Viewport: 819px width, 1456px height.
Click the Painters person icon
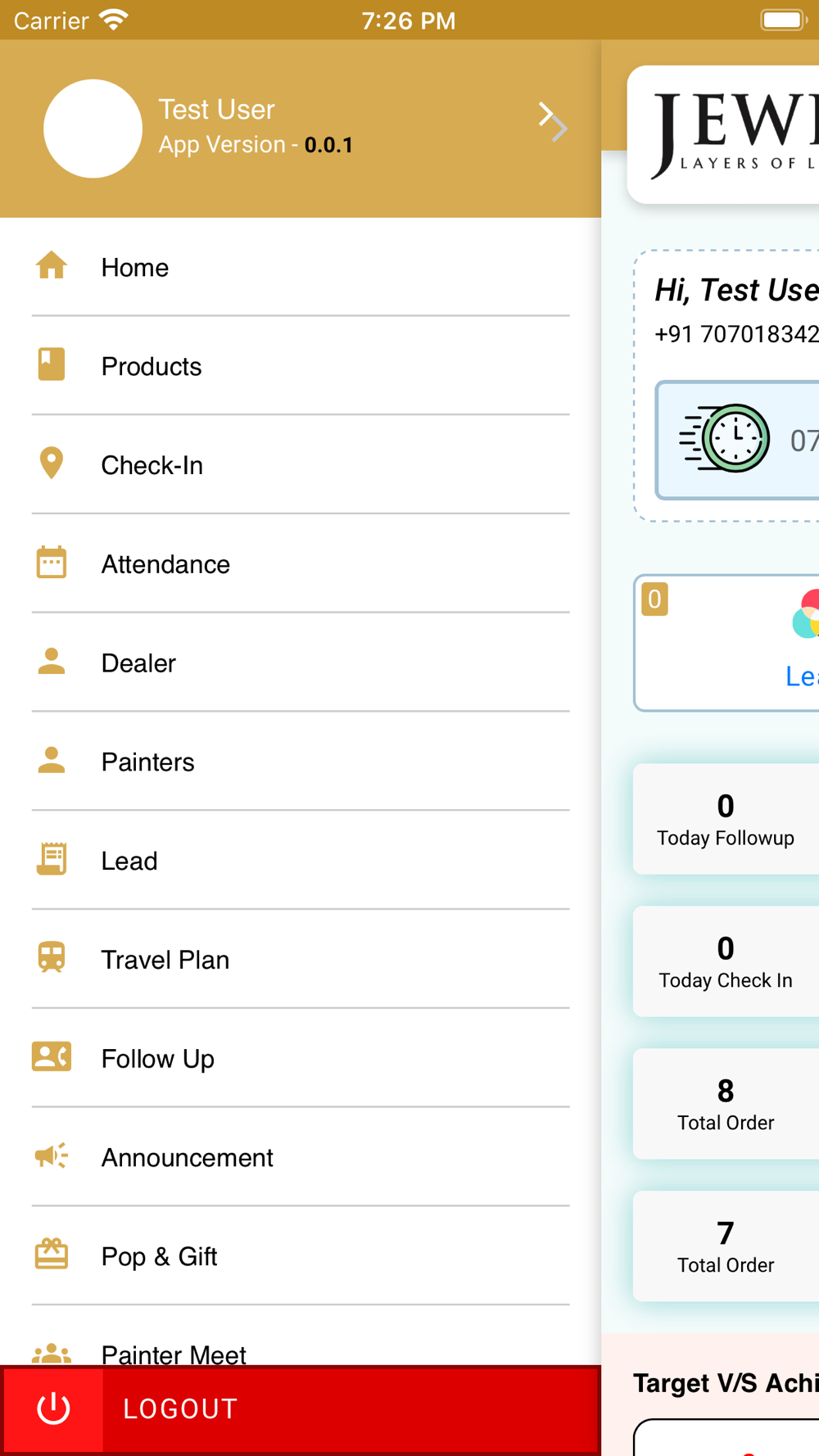pyautogui.click(x=52, y=761)
